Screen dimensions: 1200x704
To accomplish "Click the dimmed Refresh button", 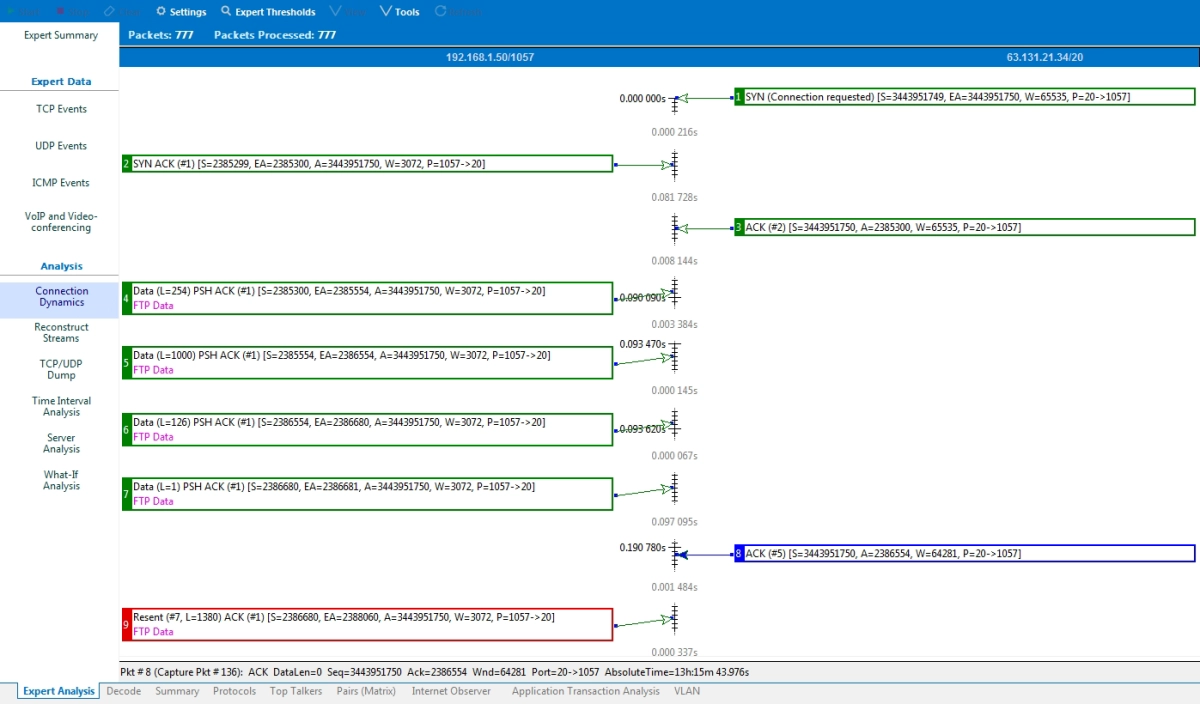I will coord(459,12).
